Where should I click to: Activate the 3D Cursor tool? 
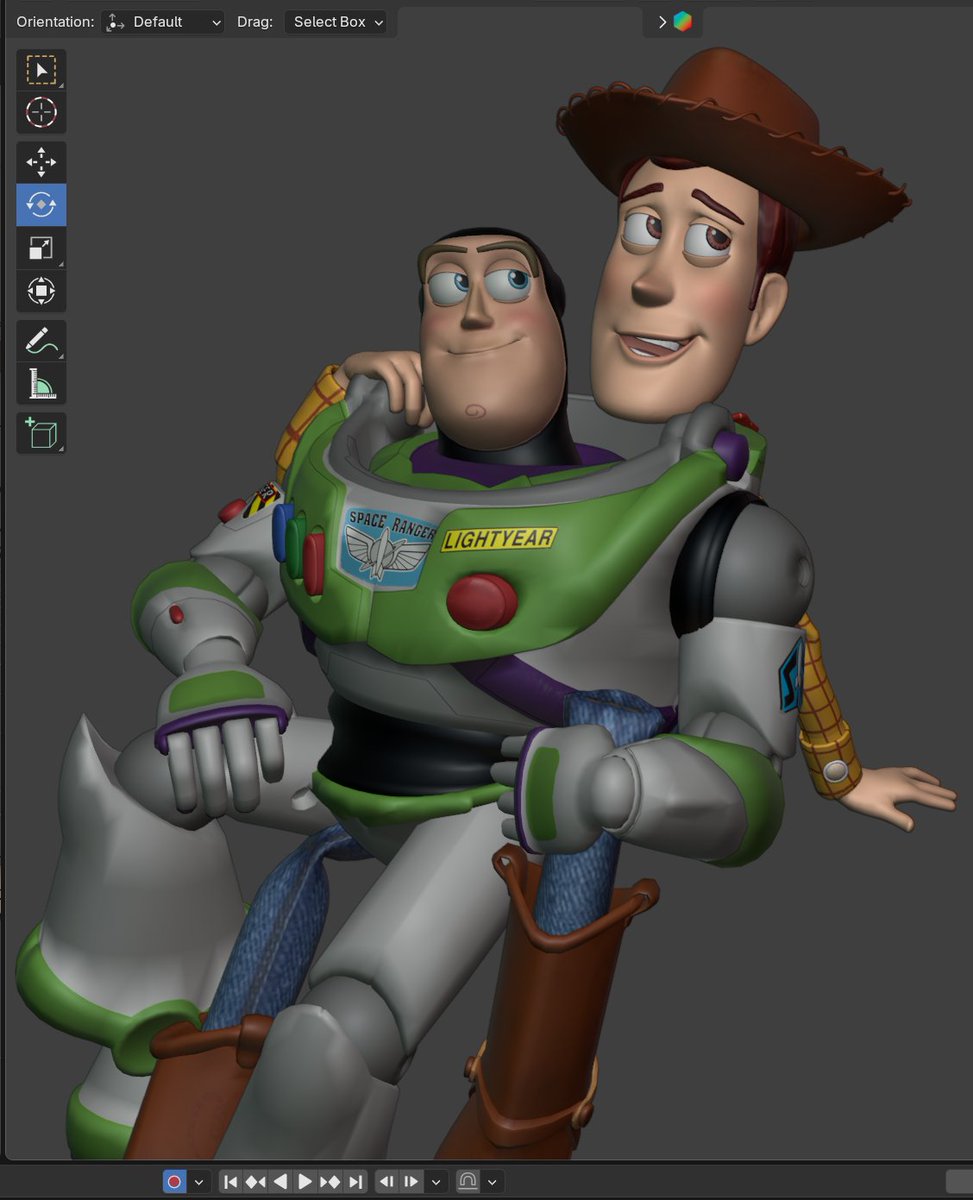click(41, 113)
